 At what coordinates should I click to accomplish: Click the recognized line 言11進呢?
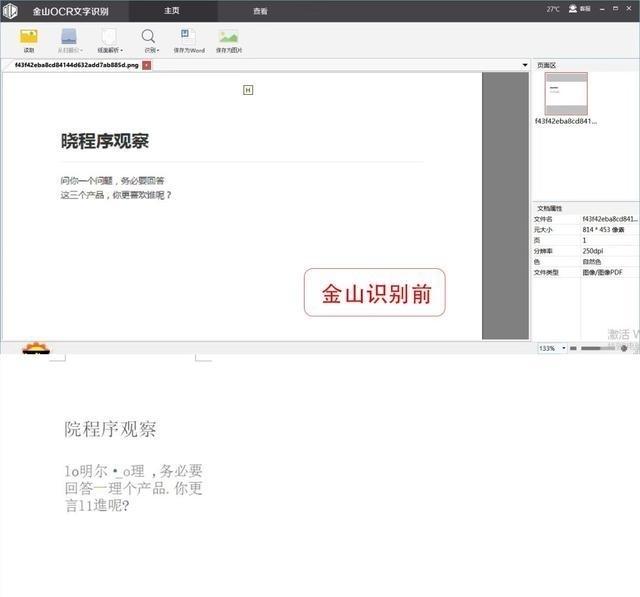97,506
